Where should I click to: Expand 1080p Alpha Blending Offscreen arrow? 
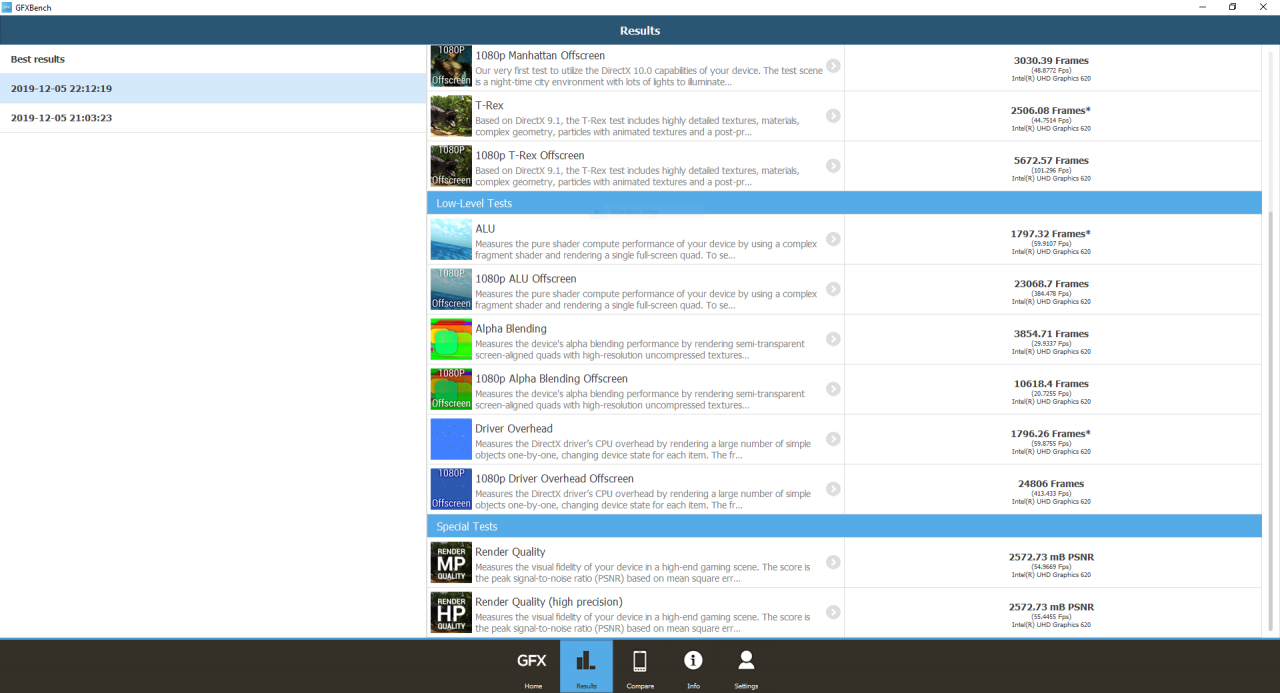pyautogui.click(x=833, y=389)
